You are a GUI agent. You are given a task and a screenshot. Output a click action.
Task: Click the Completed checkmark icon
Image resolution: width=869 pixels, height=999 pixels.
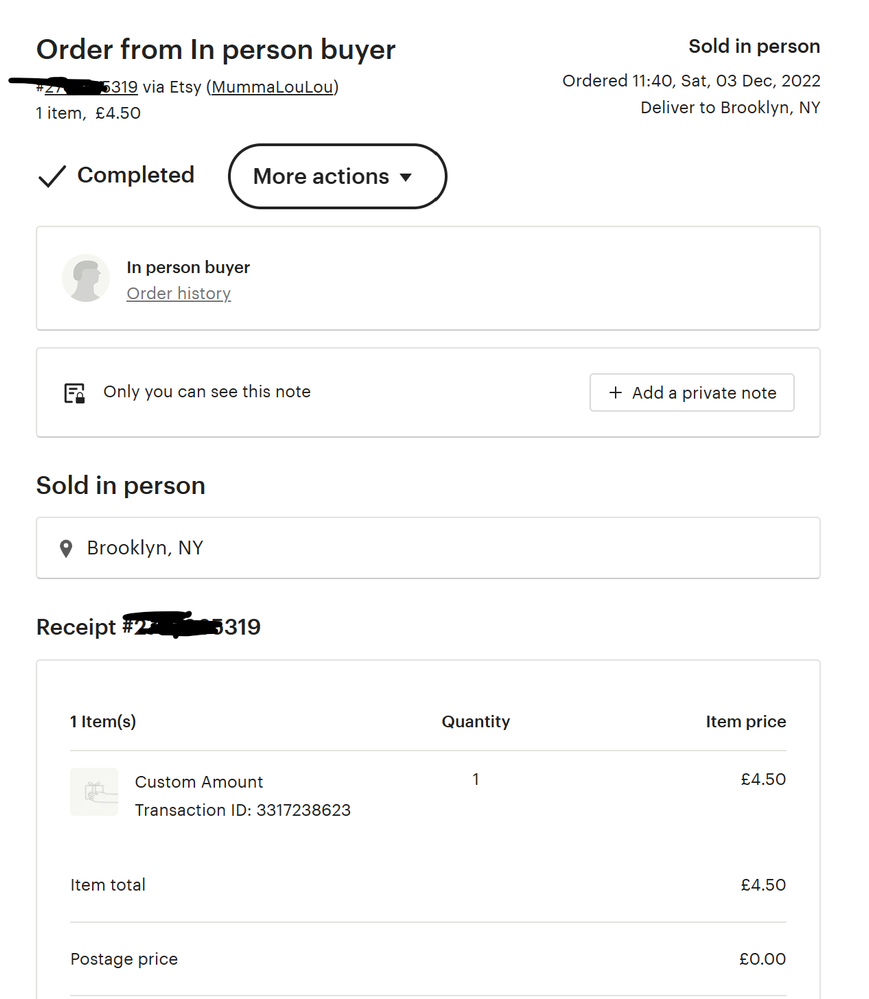[51, 177]
